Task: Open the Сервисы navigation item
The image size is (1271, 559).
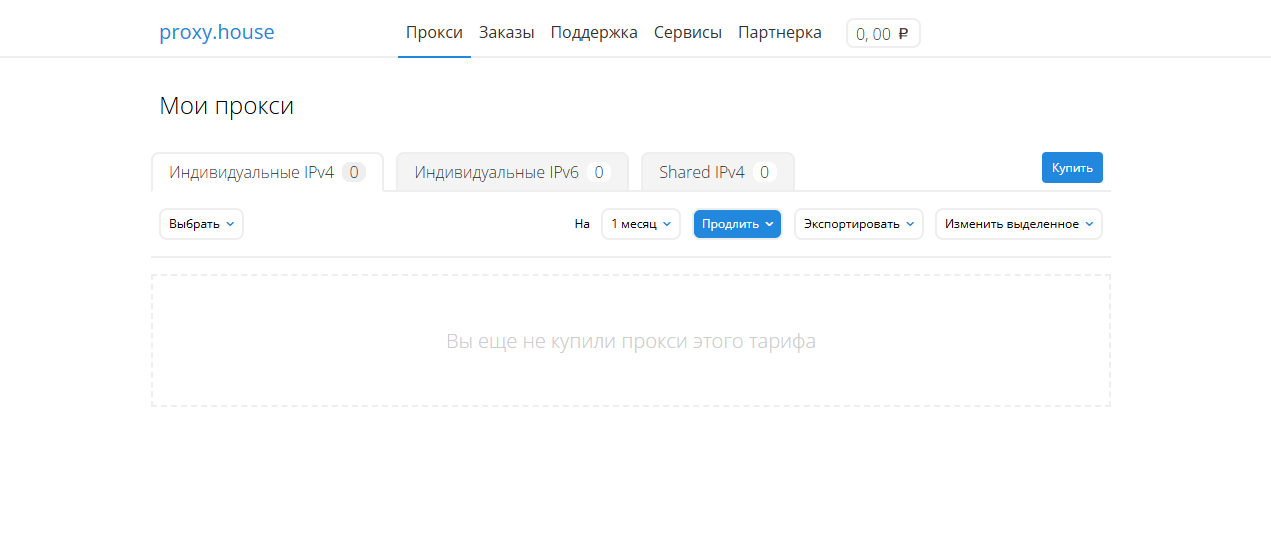Action: click(688, 32)
